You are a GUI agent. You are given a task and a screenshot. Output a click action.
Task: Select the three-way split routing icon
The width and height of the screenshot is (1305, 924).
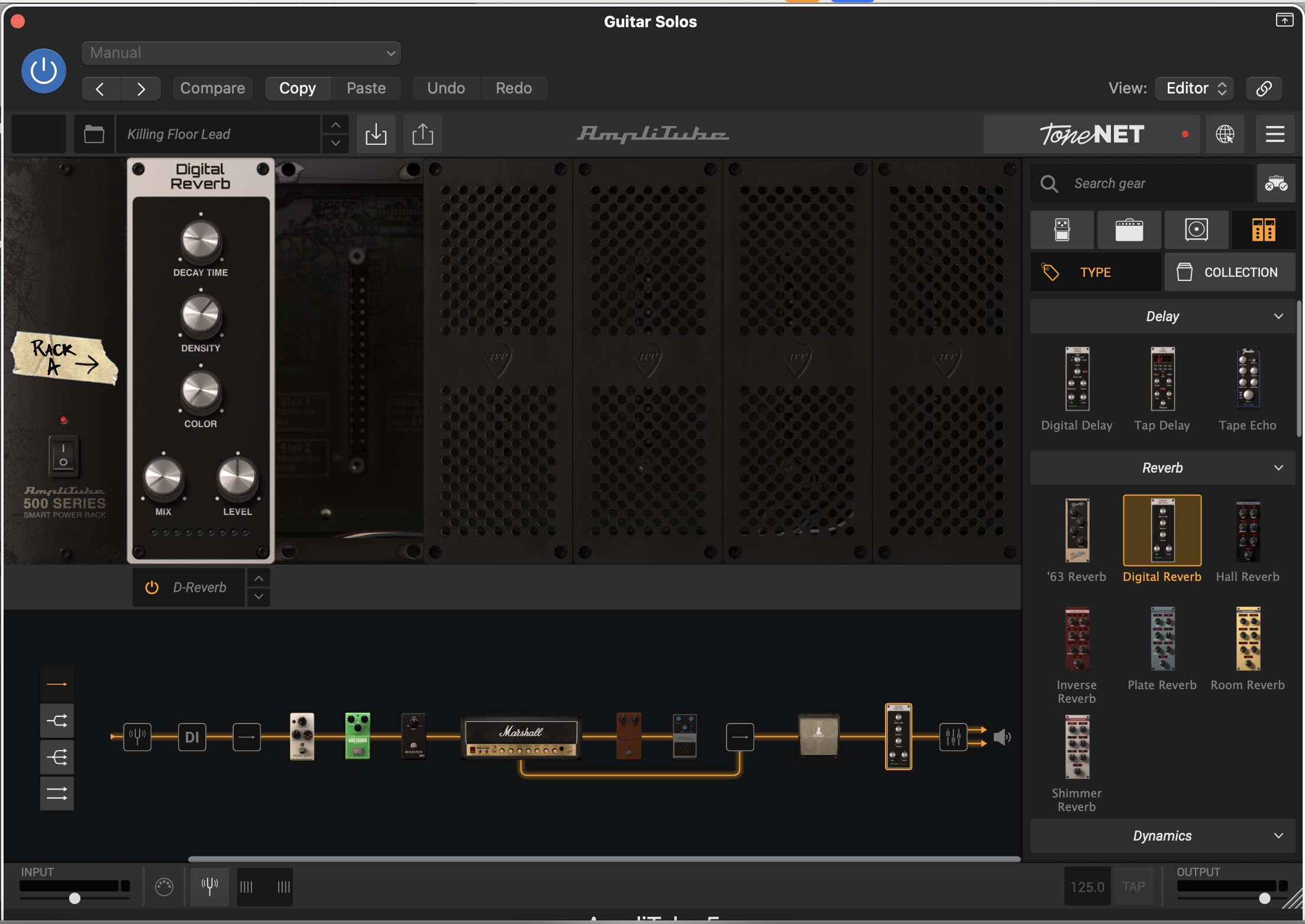pos(57,757)
